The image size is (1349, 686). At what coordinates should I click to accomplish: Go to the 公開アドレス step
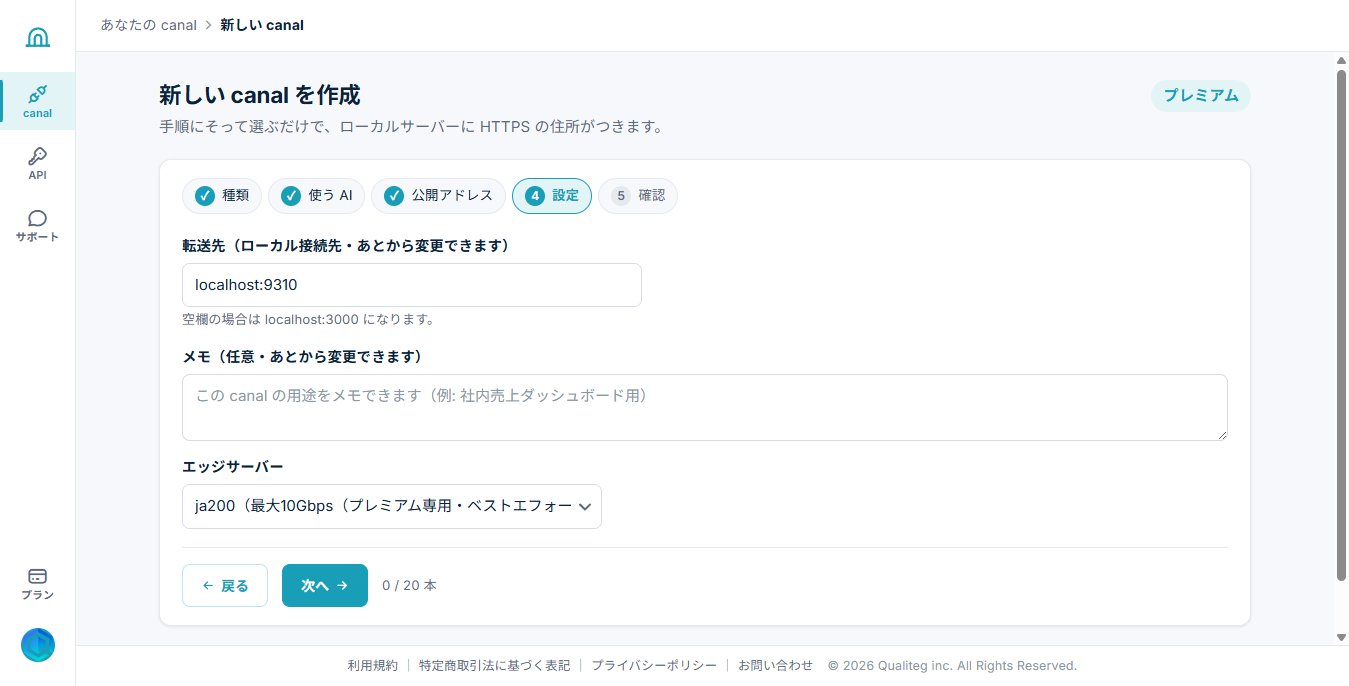click(x=438, y=196)
